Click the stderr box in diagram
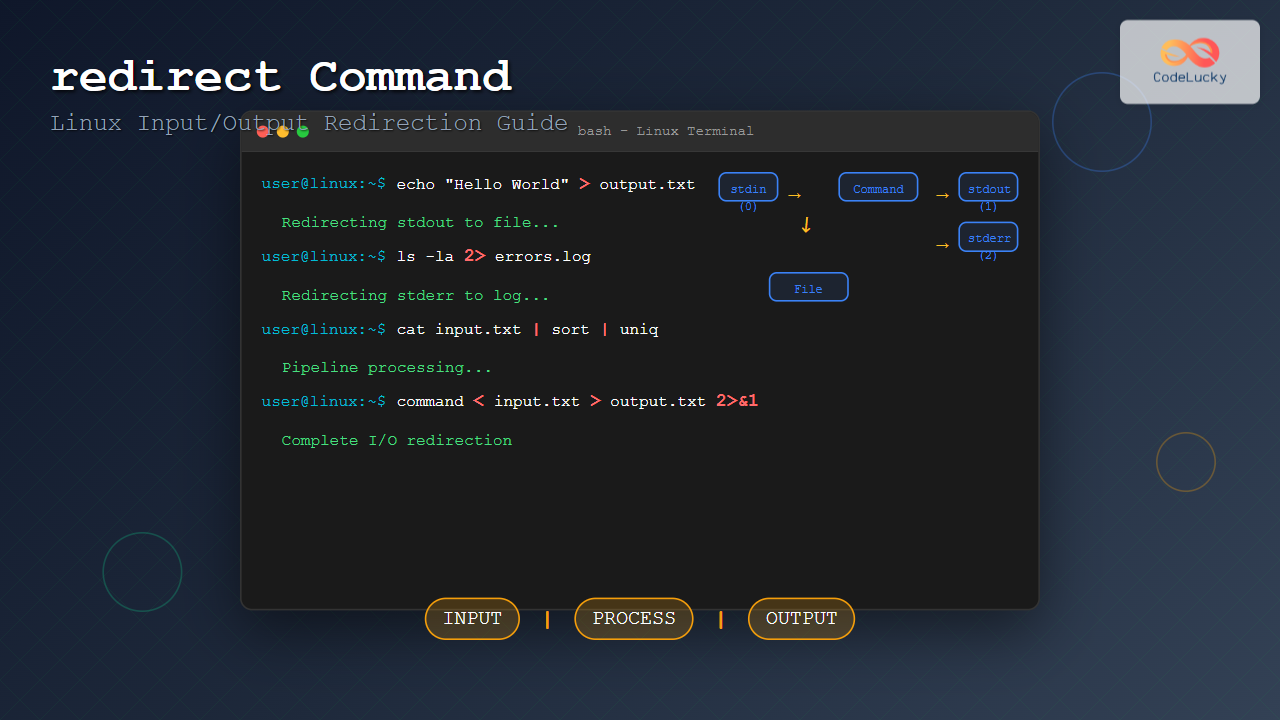1280x720 pixels. pyautogui.click(x=988, y=237)
